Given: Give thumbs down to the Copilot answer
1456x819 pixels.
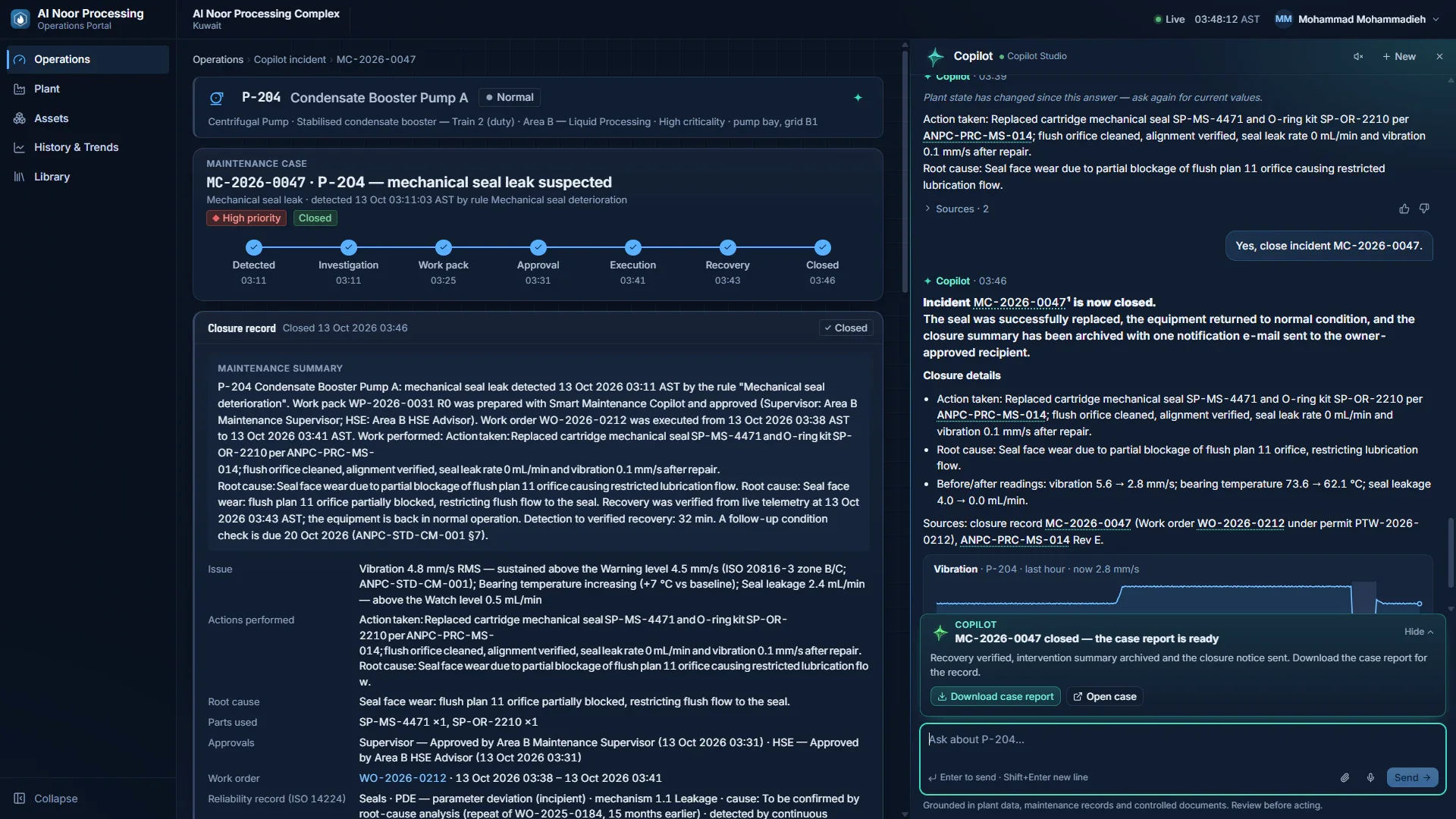Looking at the screenshot, I should [x=1424, y=209].
